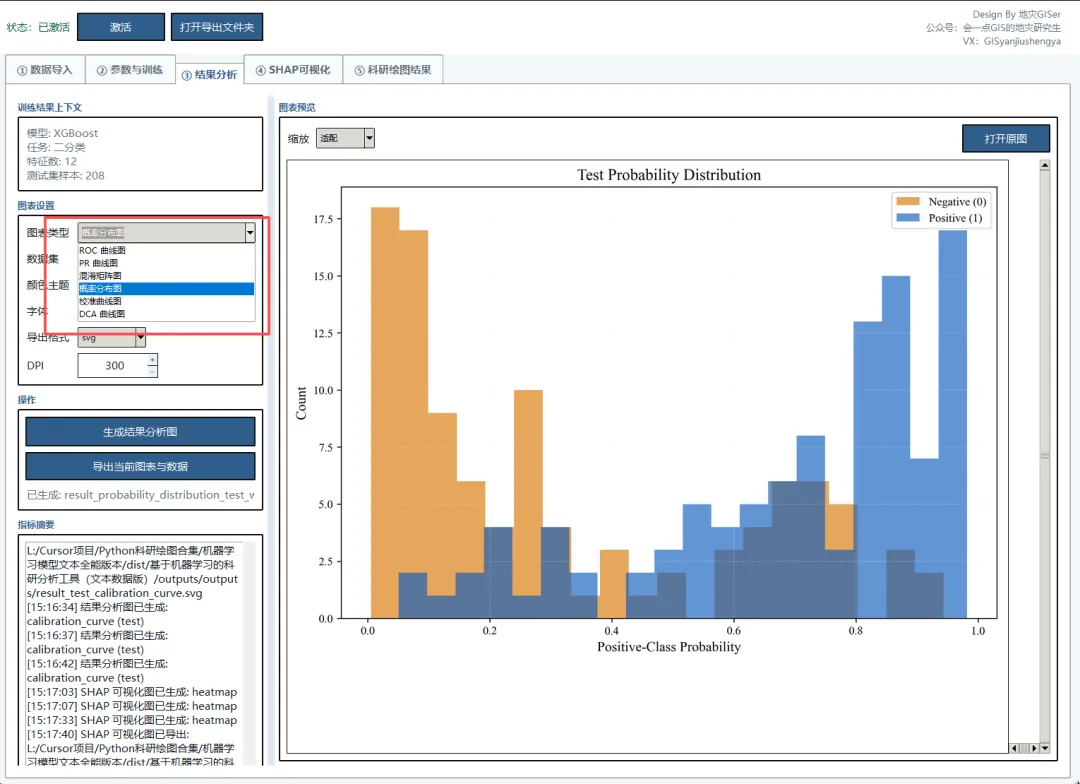Click the chart preview scroll-up arrow
The image size is (1080, 784).
click(1045, 165)
